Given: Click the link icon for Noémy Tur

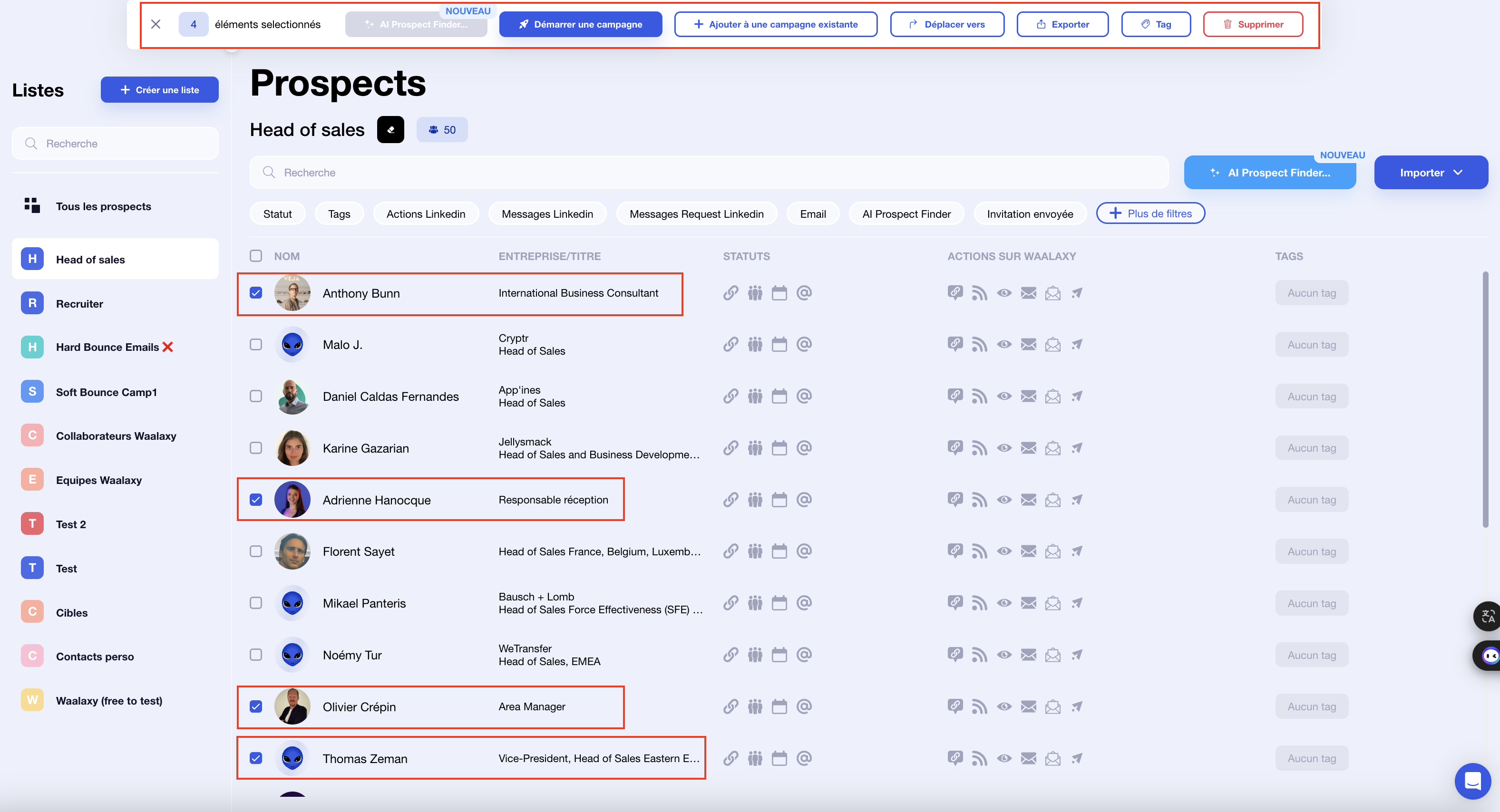Looking at the screenshot, I should pos(731,655).
